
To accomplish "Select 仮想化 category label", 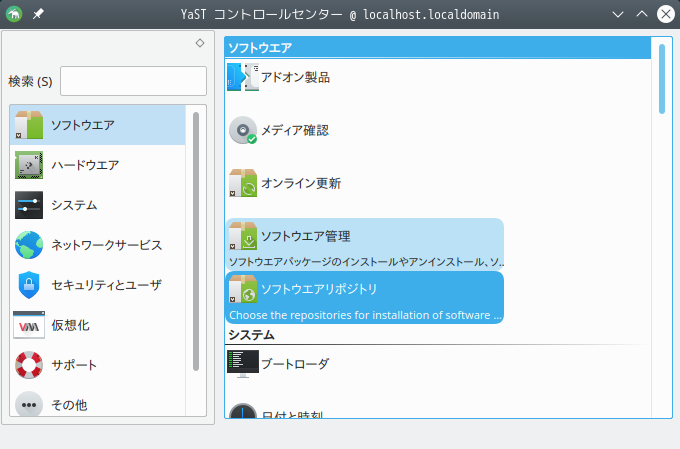I will coord(70,325).
